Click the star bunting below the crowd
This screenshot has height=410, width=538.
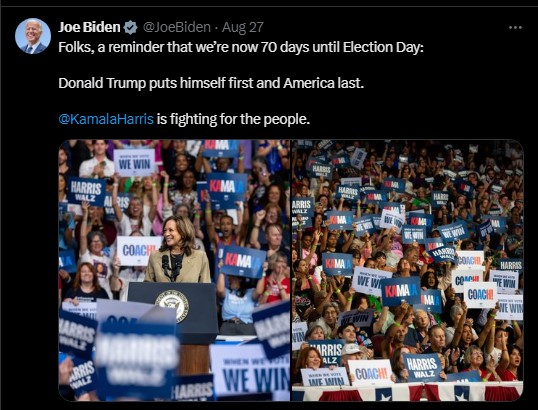407,391
